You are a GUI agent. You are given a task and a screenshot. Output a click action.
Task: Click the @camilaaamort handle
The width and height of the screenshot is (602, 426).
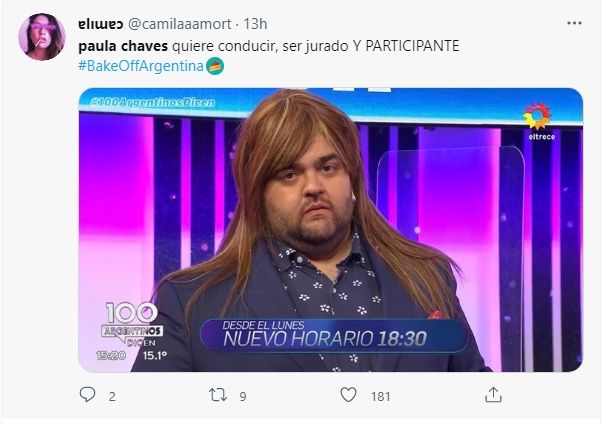pos(179,24)
